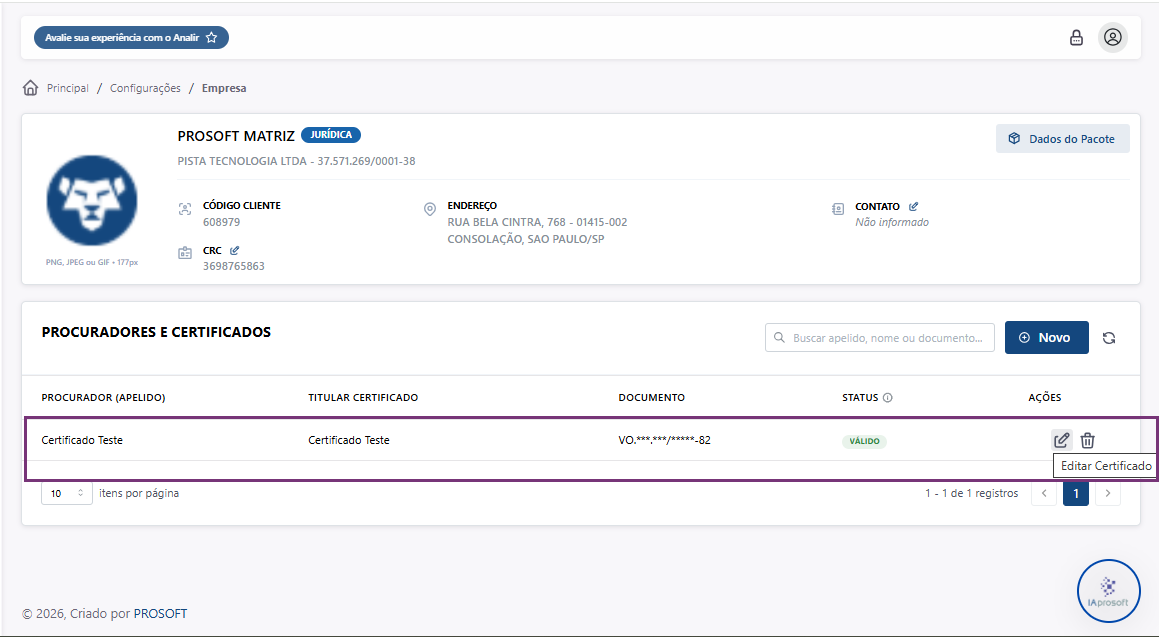This screenshot has height=637, width=1159.
Task: Click the 1 - 1 de 1 registros text
Action: [x=971, y=493]
